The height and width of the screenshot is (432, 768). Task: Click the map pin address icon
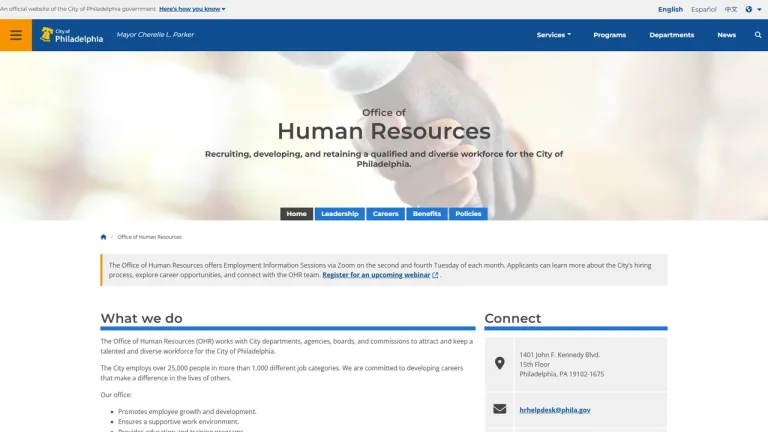pos(499,363)
